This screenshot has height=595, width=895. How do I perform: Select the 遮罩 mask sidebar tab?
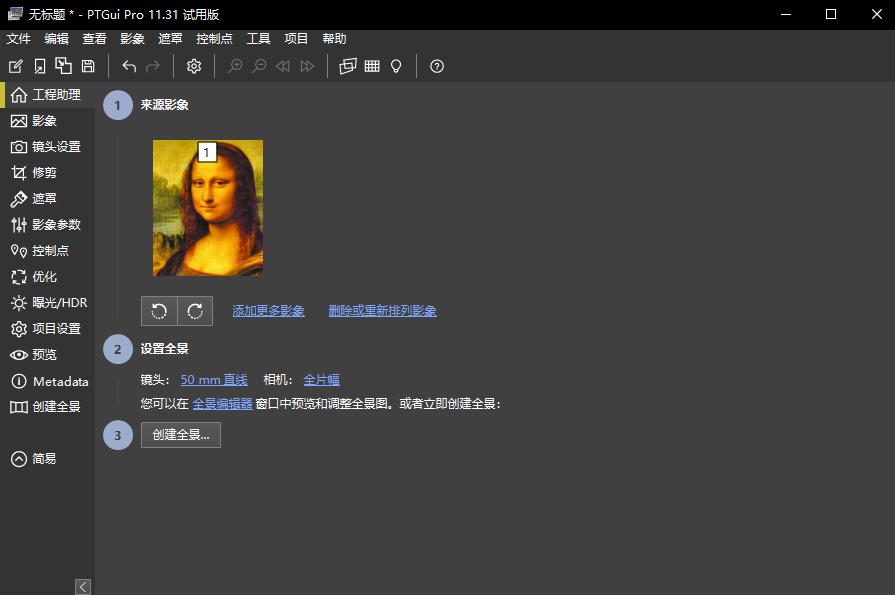pos(47,199)
